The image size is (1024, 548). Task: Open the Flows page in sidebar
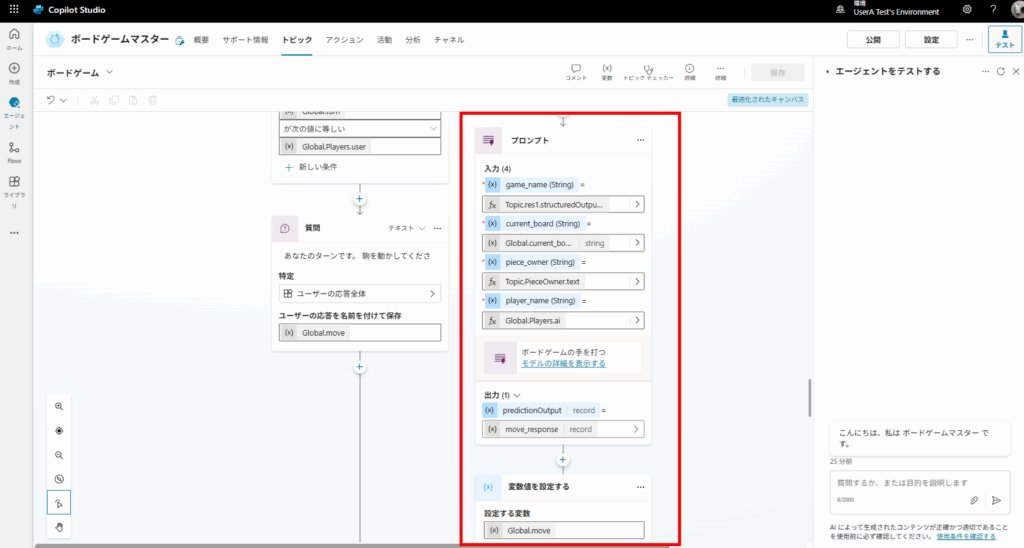pos(14,152)
